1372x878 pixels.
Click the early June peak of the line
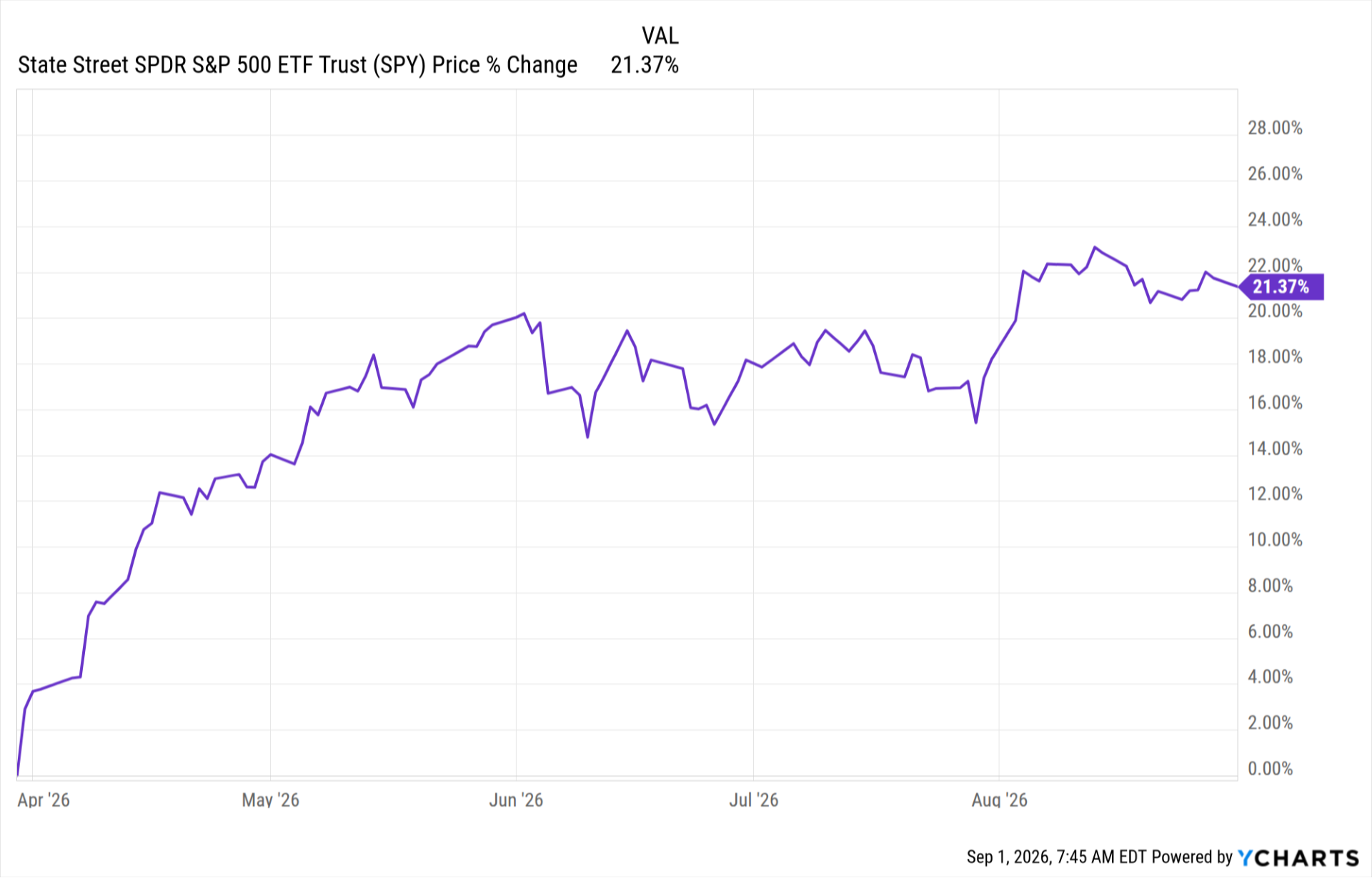pyautogui.click(x=524, y=313)
